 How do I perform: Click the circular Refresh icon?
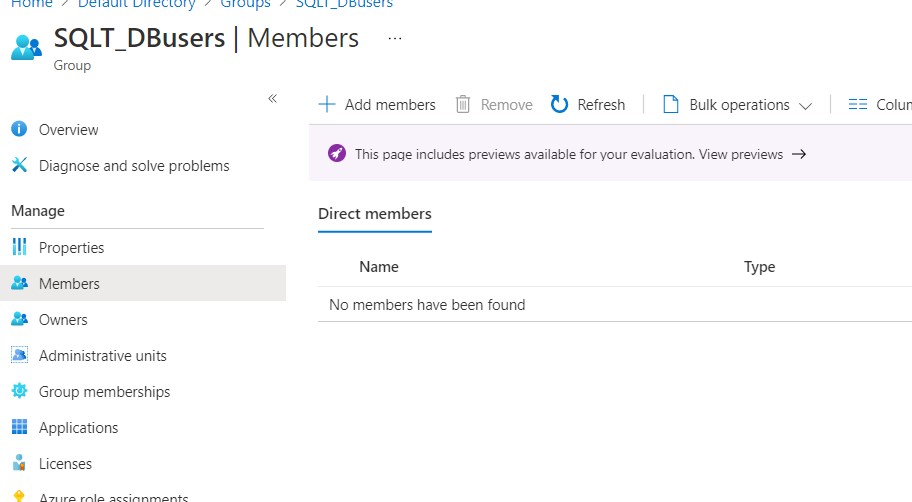tap(559, 104)
